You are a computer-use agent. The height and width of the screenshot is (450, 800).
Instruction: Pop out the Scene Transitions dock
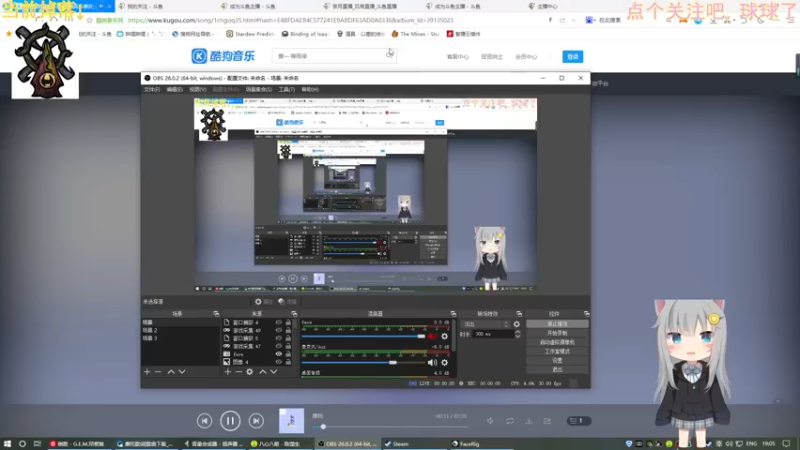[519, 314]
